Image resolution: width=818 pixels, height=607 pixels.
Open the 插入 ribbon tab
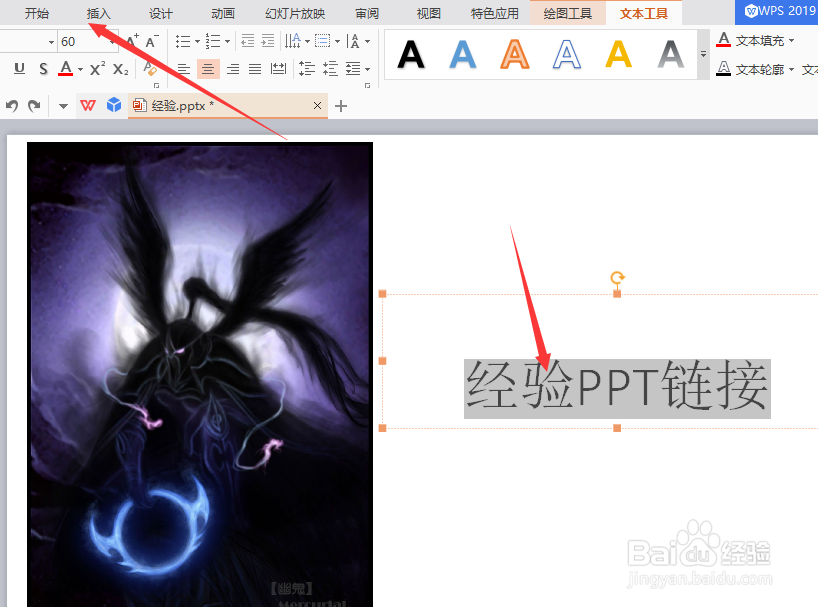coord(99,13)
